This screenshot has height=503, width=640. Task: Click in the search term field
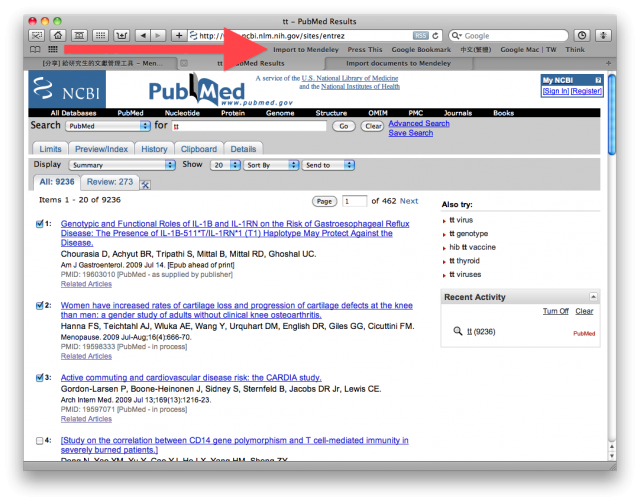pyautogui.click(x=249, y=126)
